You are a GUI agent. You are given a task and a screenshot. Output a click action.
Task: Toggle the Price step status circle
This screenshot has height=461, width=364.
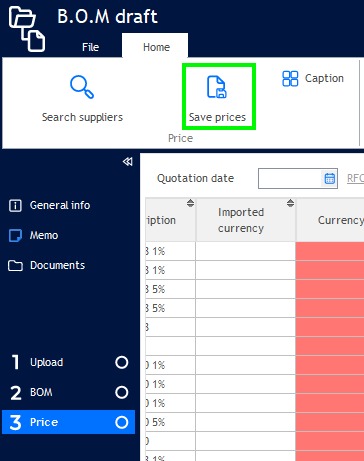[x=122, y=422]
